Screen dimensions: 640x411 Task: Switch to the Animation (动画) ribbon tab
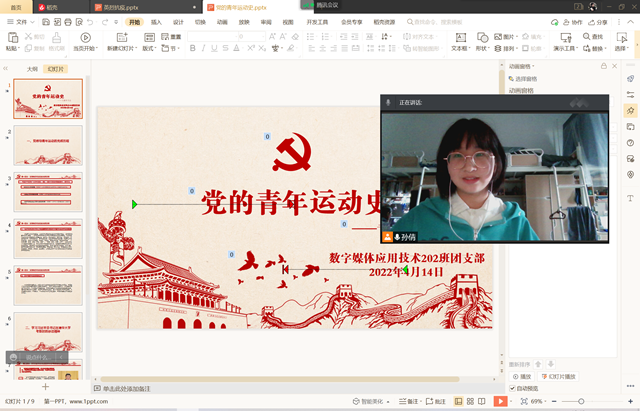pos(222,21)
